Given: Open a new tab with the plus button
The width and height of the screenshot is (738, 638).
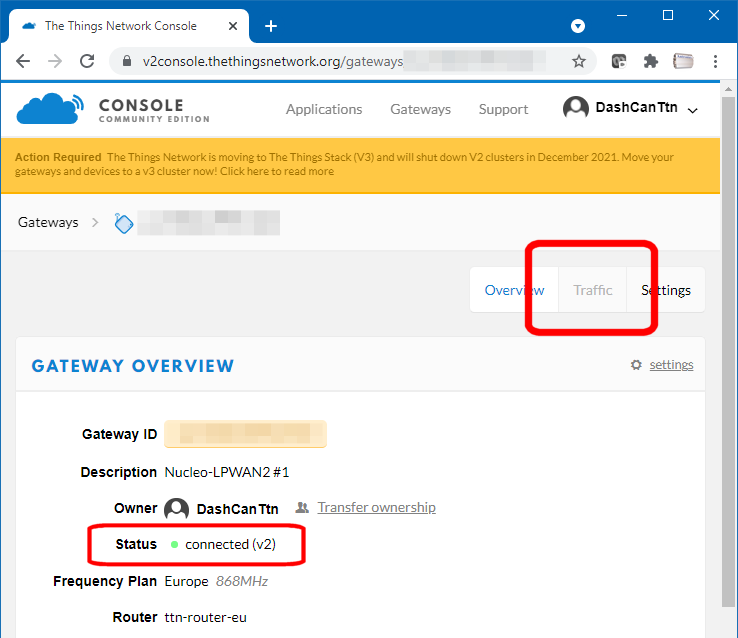Looking at the screenshot, I should (x=271, y=26).
